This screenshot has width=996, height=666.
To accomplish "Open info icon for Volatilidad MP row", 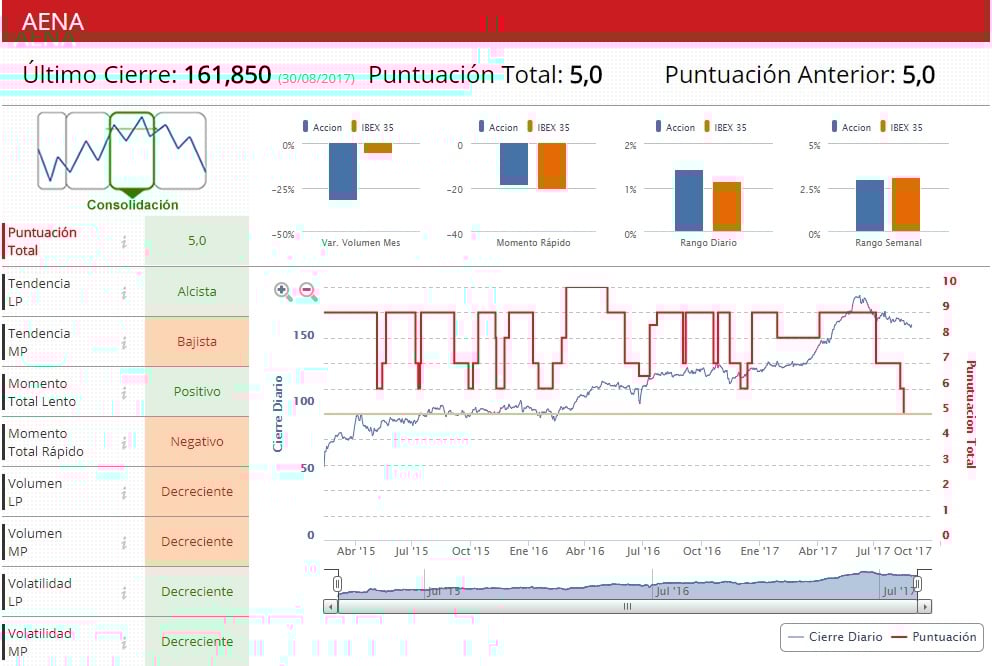I will click(124, 642).
